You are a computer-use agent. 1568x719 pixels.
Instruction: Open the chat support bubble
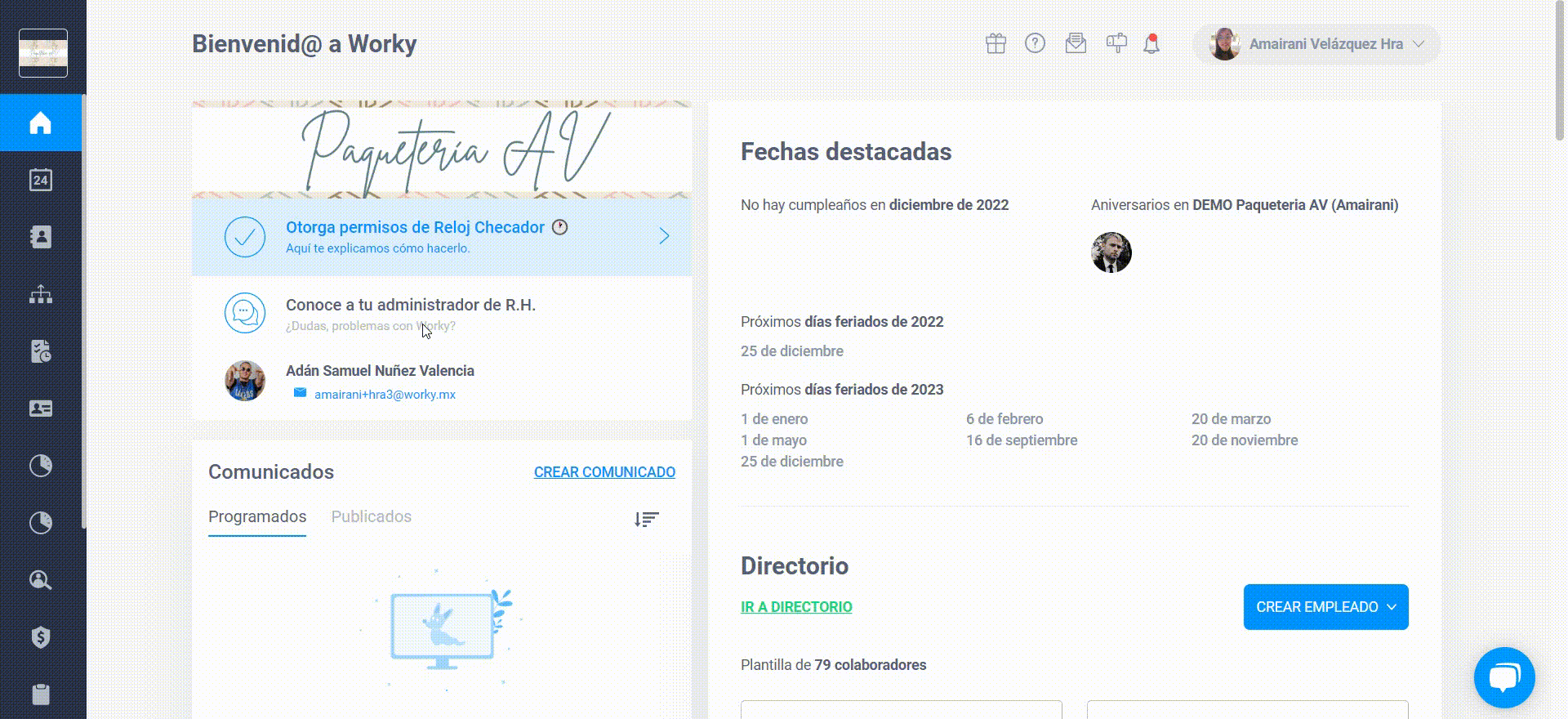coord(1504,677)
